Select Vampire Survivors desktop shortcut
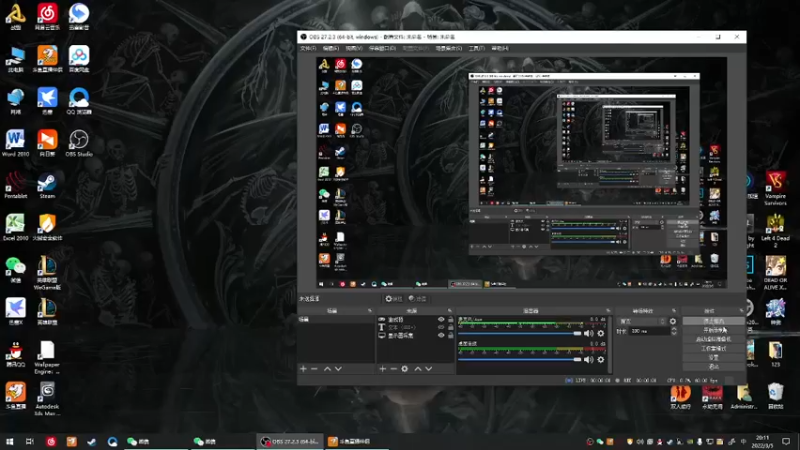The height and width of the screenshot is (450, 800). 775,188
